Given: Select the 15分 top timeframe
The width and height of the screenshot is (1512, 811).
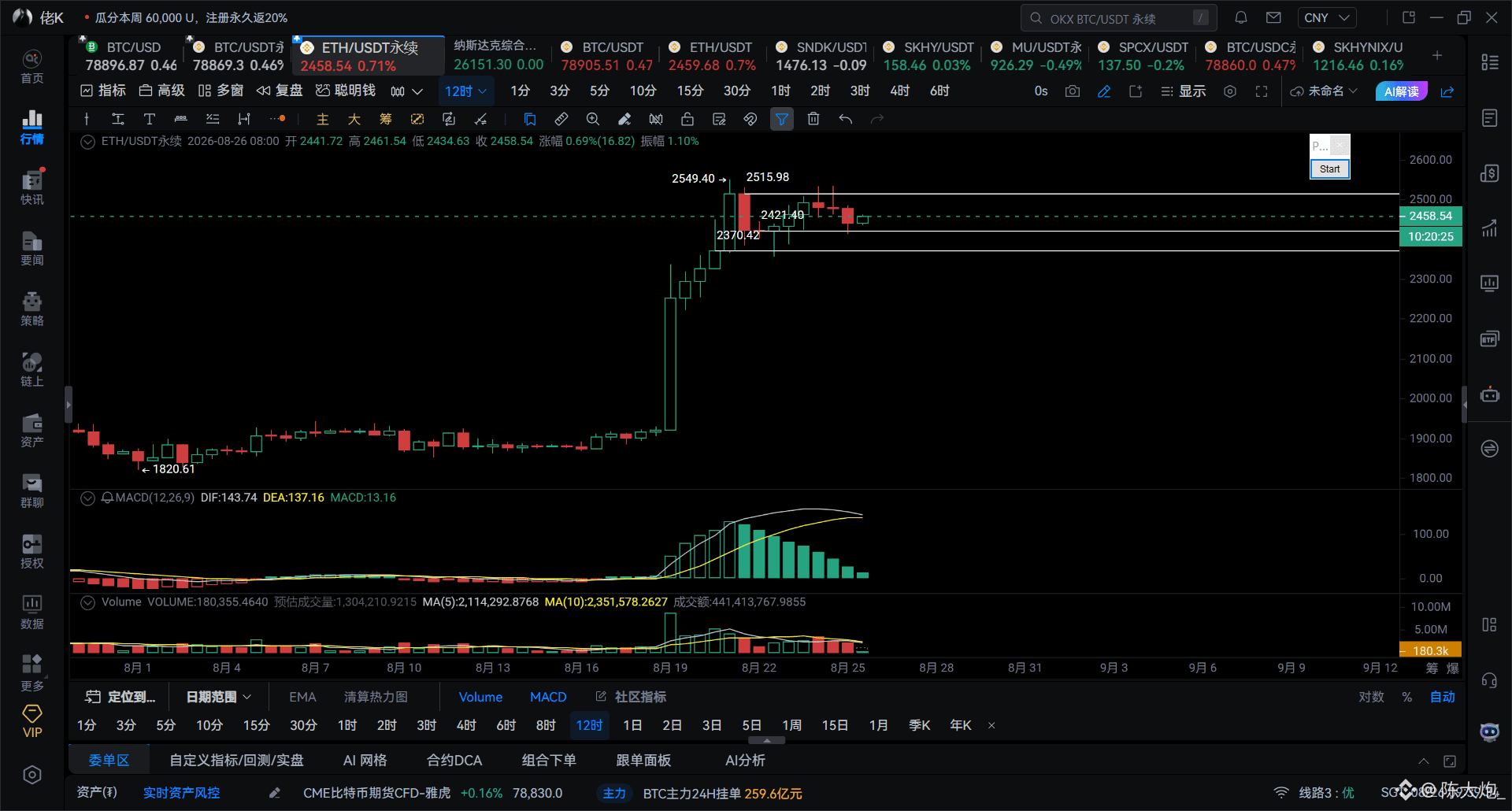Looking at the screenshot, I should [x=690, y=91].
